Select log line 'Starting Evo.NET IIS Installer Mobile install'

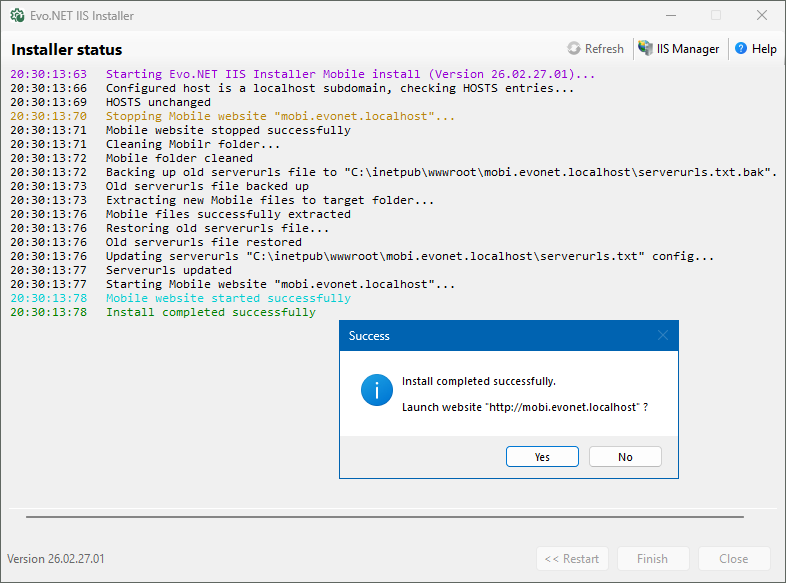tap(350, 74)
